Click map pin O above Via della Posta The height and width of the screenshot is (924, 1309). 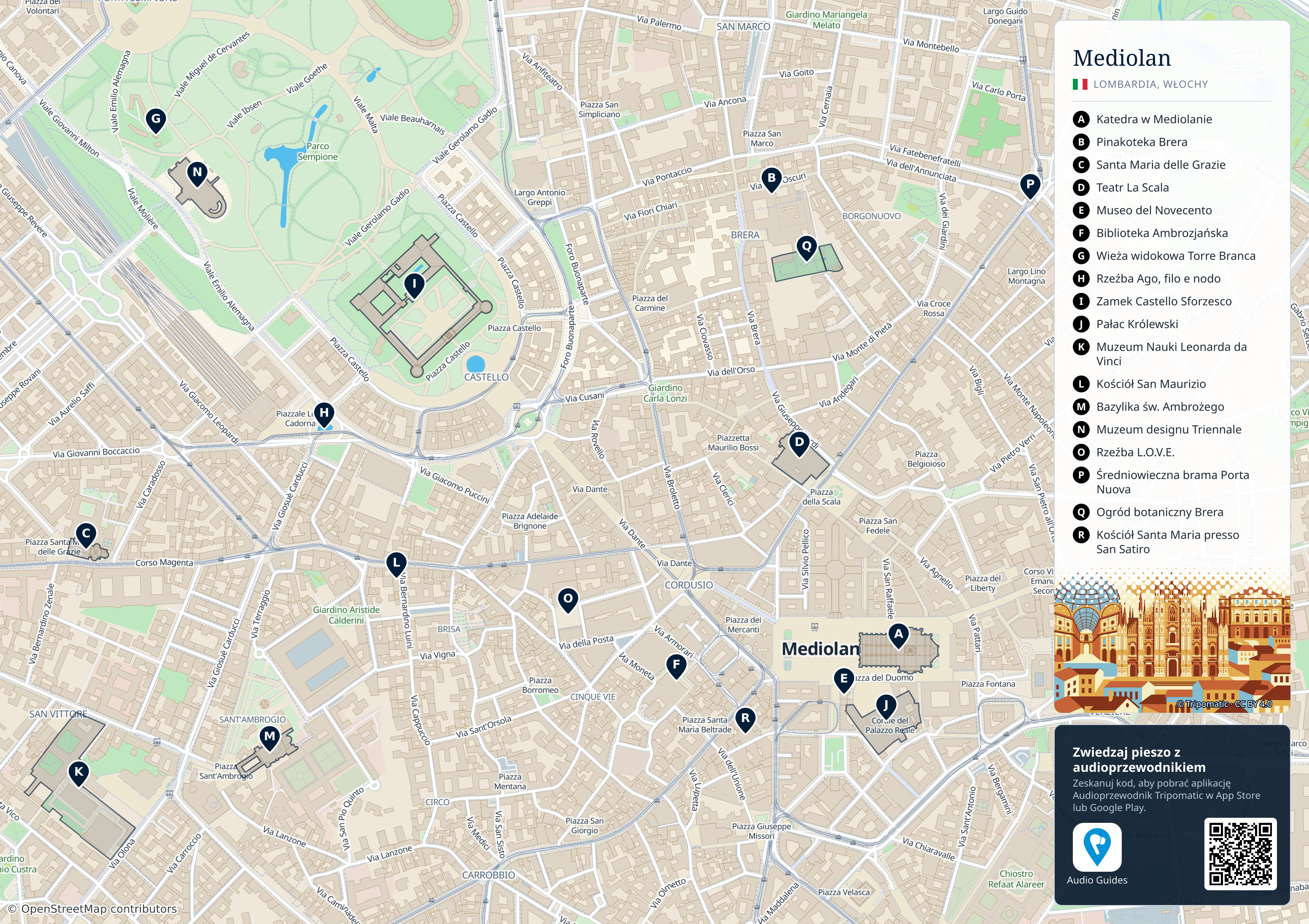pos(568,601)
